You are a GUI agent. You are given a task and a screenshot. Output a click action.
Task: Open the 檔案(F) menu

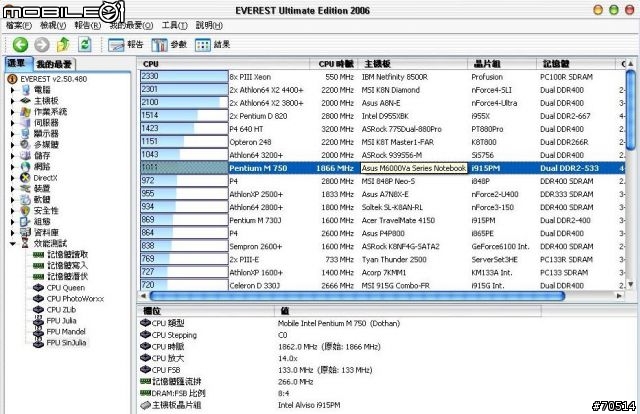(18, 25)
